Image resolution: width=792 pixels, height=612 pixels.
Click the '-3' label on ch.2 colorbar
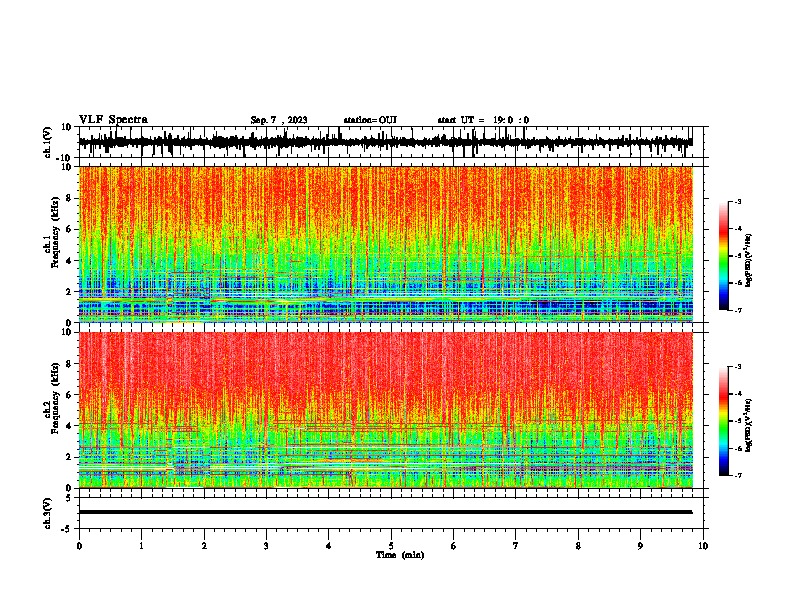[737, 367]
